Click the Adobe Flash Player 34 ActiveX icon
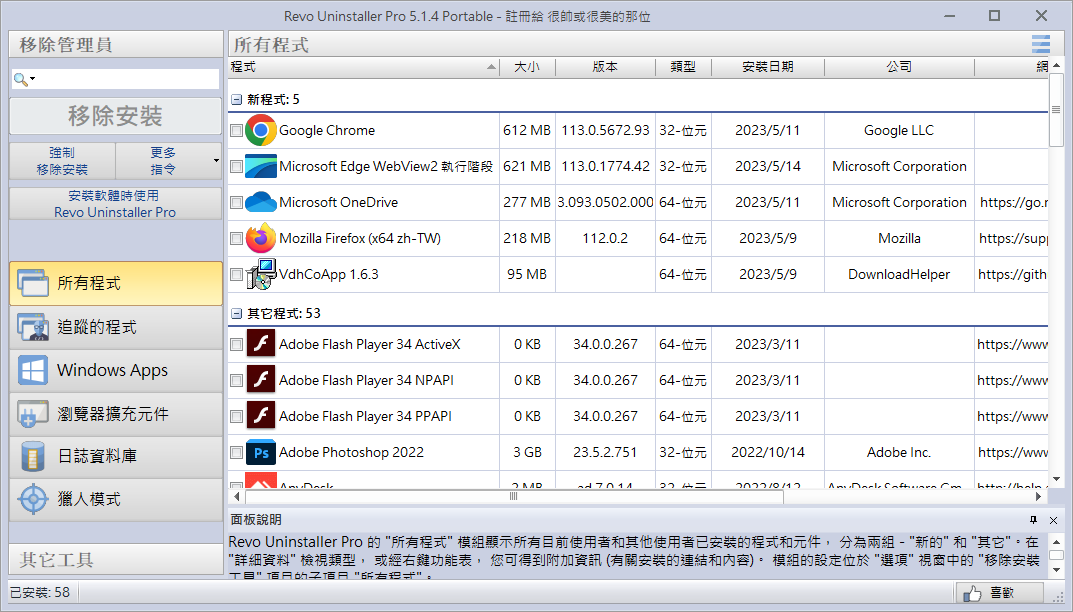This screenshot has height=612, width=1073. pos(261,344)
